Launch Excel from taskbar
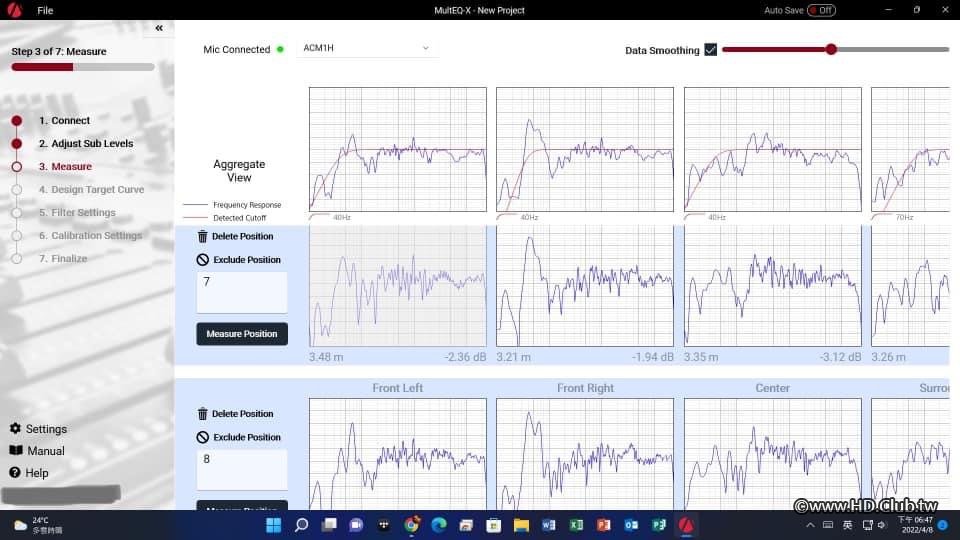 coord(576,525)
